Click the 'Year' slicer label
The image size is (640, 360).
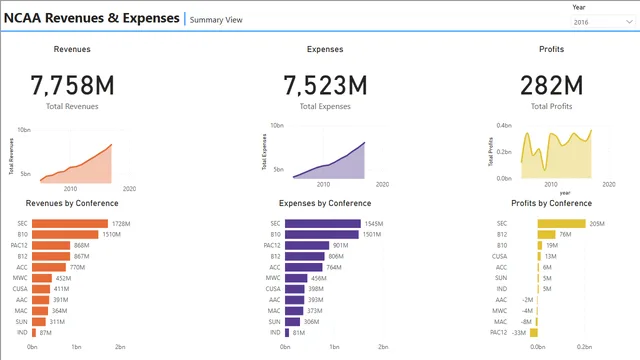(579, 7)
